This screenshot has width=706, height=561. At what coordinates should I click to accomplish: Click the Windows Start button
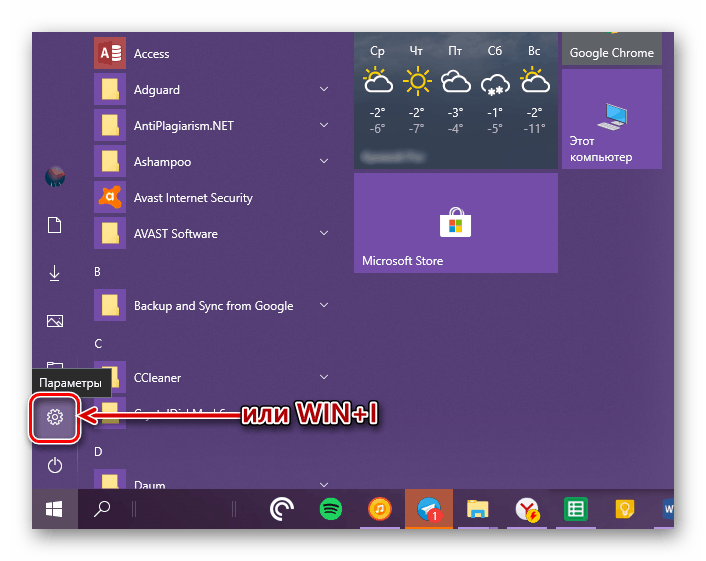54,509
